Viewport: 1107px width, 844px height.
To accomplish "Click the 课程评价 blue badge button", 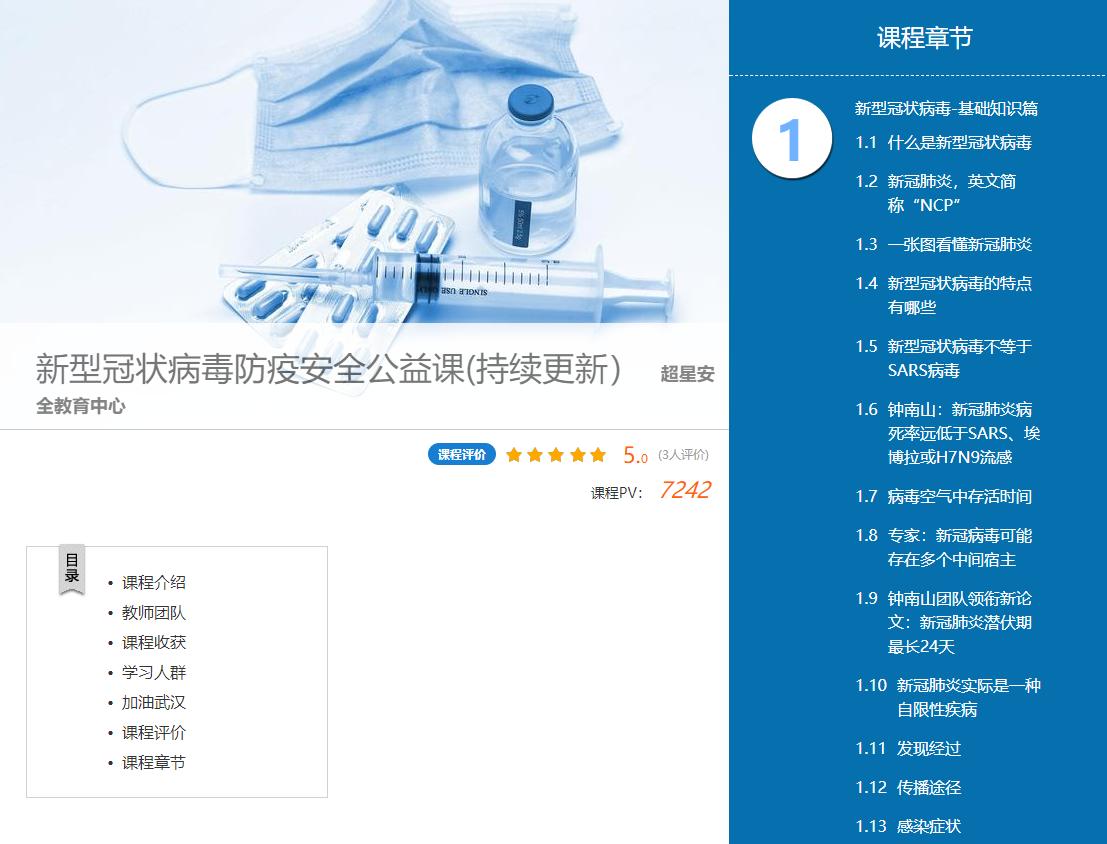I will point(462,454).
